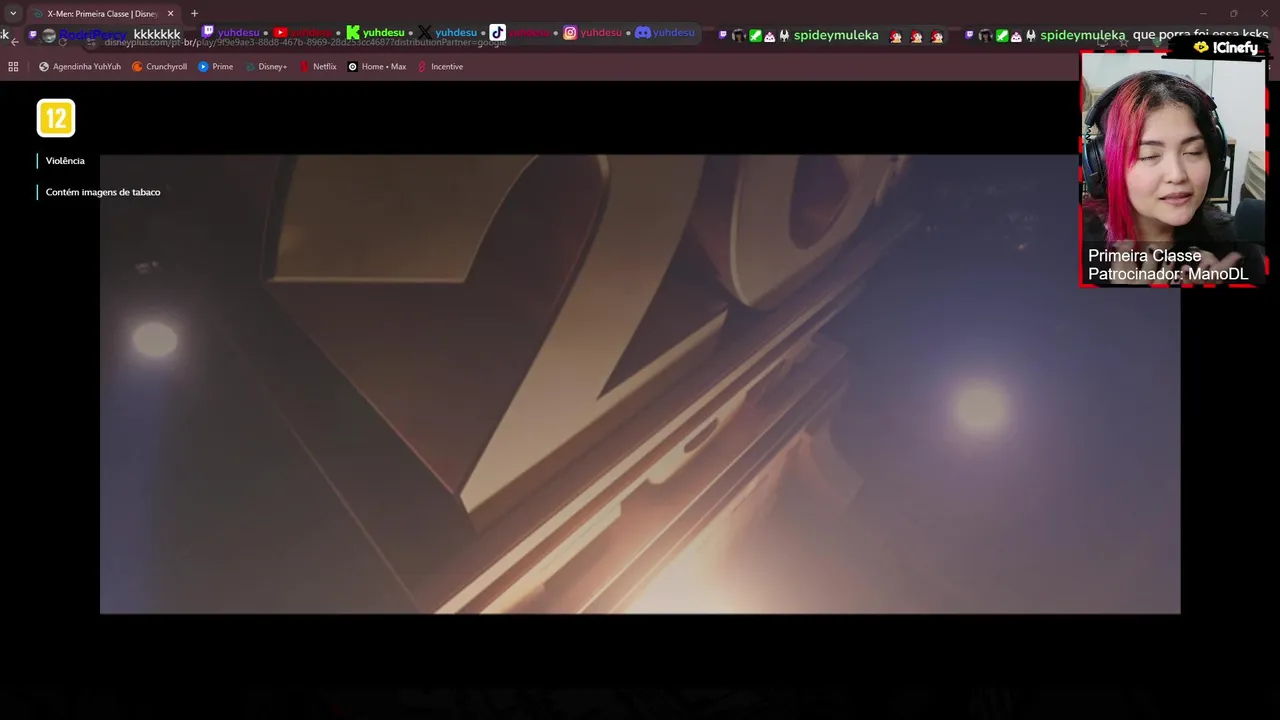Select the X-Men: Primeira Classe browser tab
Viewport: 1280px width, 720px height.
click(x=104, y=14)
